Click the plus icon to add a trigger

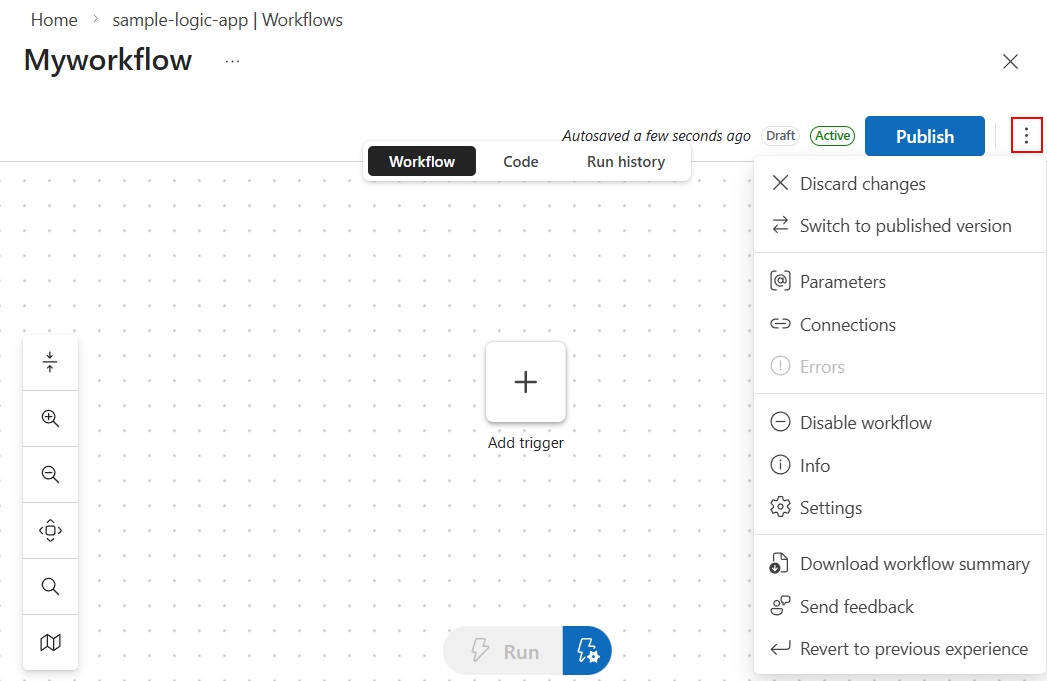point(526,382)
